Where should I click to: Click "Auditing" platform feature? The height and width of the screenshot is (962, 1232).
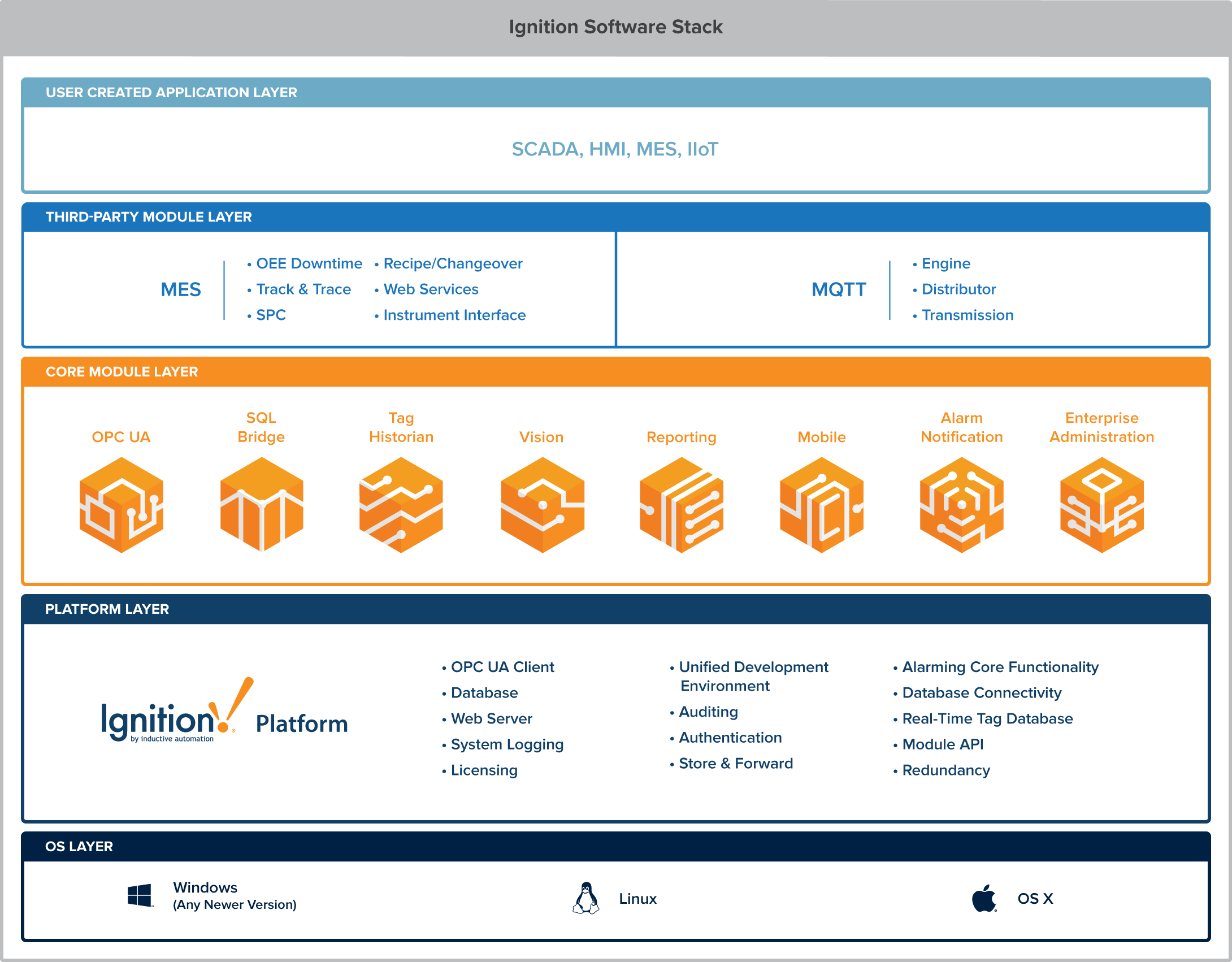pos(709,712)
